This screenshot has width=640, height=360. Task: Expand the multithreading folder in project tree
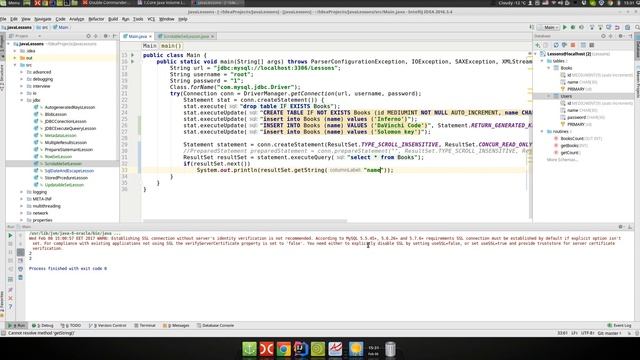[22, 206]
